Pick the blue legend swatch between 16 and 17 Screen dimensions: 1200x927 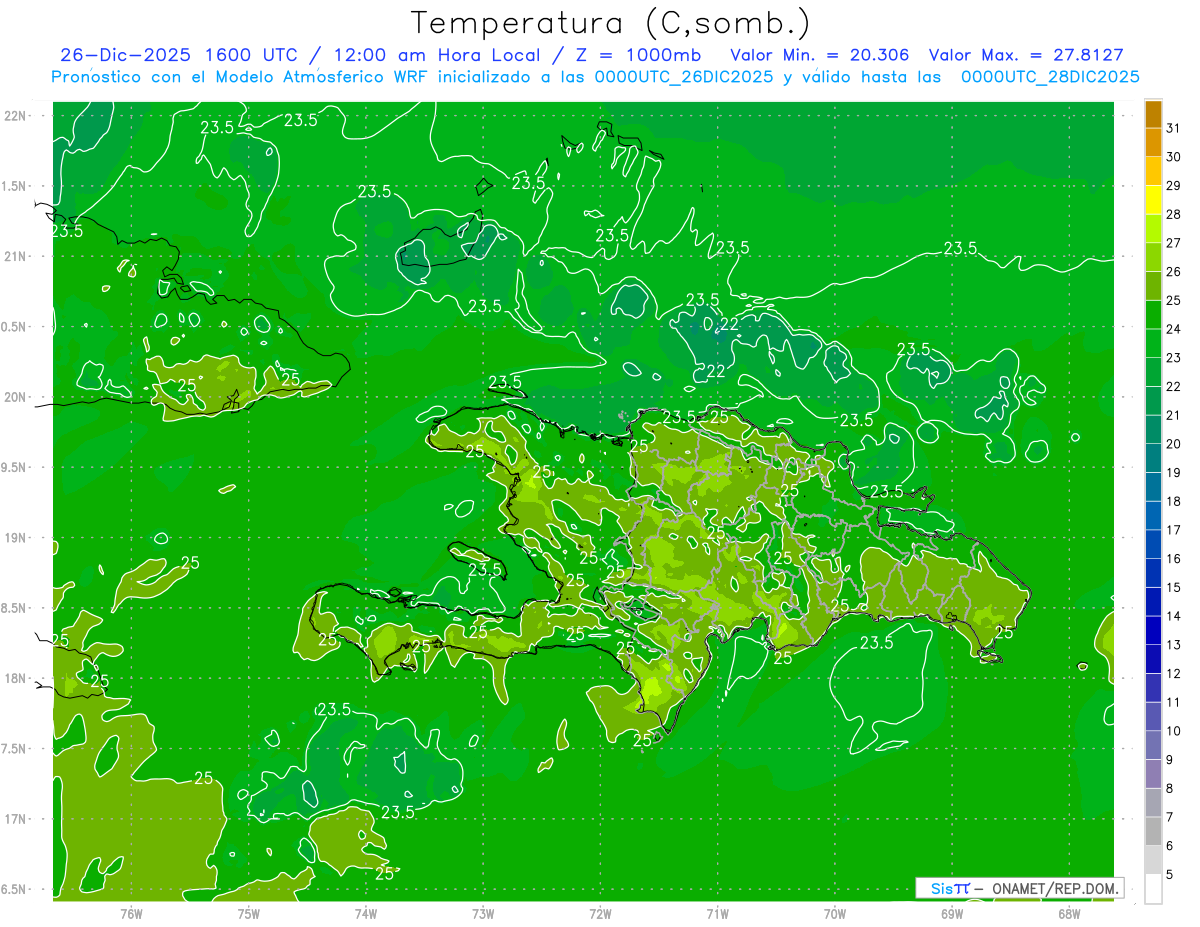pos(1153,545)
